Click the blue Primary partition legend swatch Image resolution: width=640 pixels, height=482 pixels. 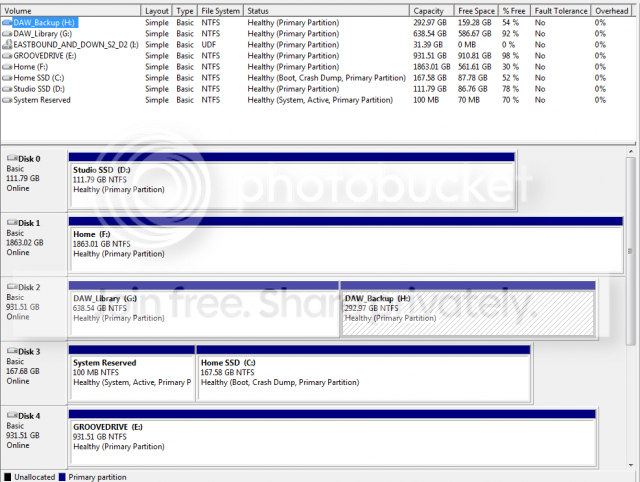[62, 477]
